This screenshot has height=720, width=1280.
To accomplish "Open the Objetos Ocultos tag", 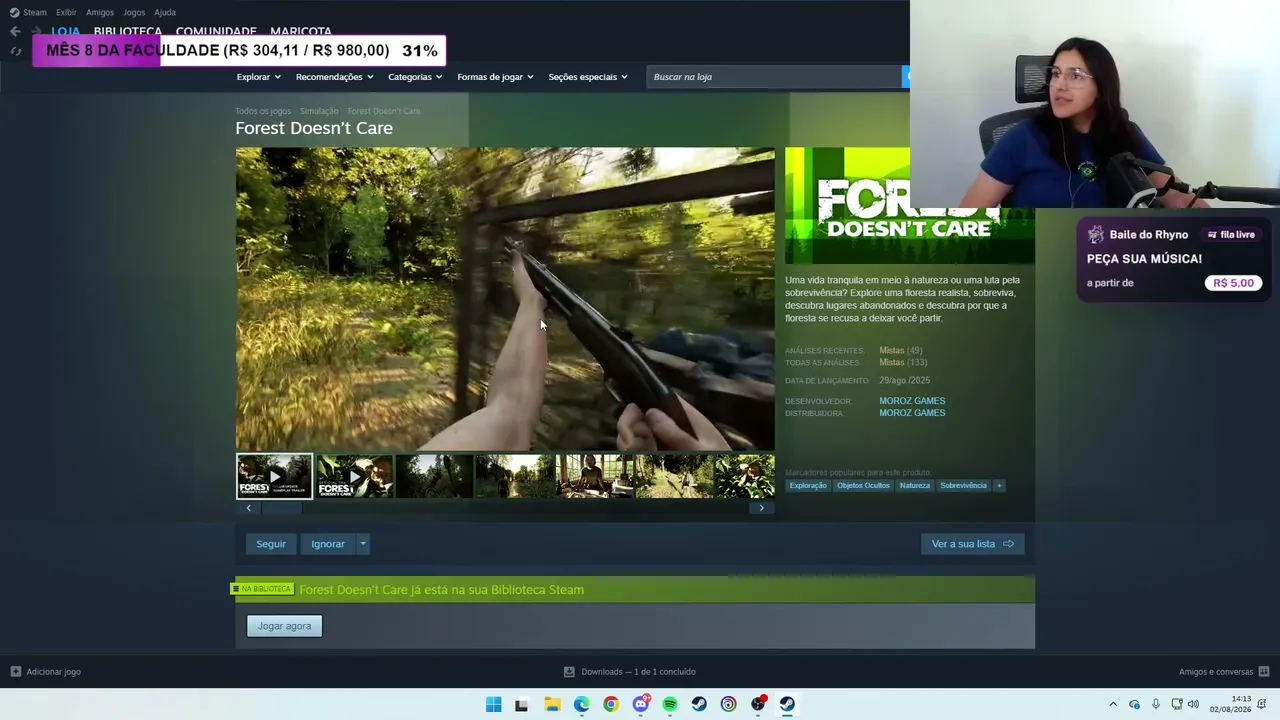I will coord(863,486).
